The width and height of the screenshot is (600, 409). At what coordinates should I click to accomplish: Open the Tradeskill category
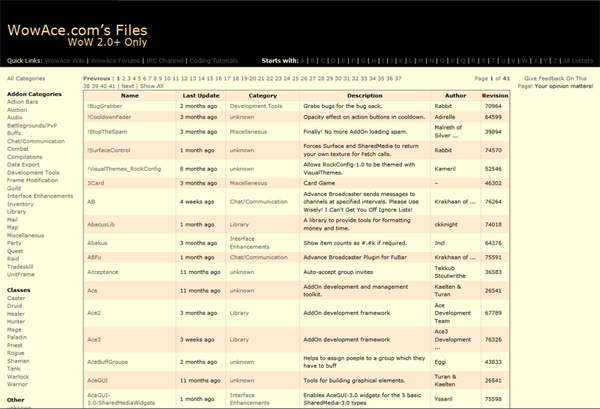pos(20,267)
